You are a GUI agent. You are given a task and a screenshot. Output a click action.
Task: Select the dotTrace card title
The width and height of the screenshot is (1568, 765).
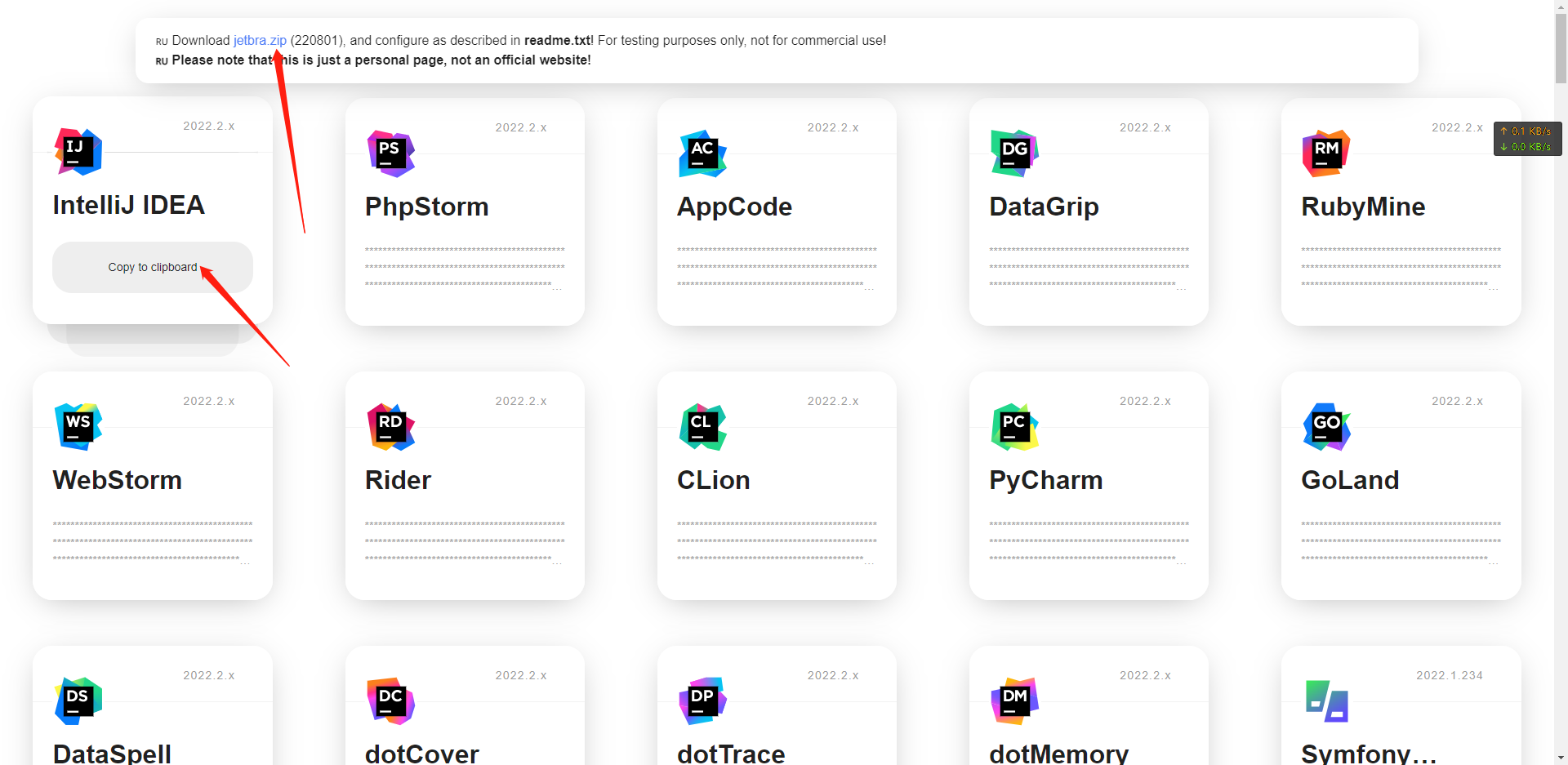click(x=731, y=754)
